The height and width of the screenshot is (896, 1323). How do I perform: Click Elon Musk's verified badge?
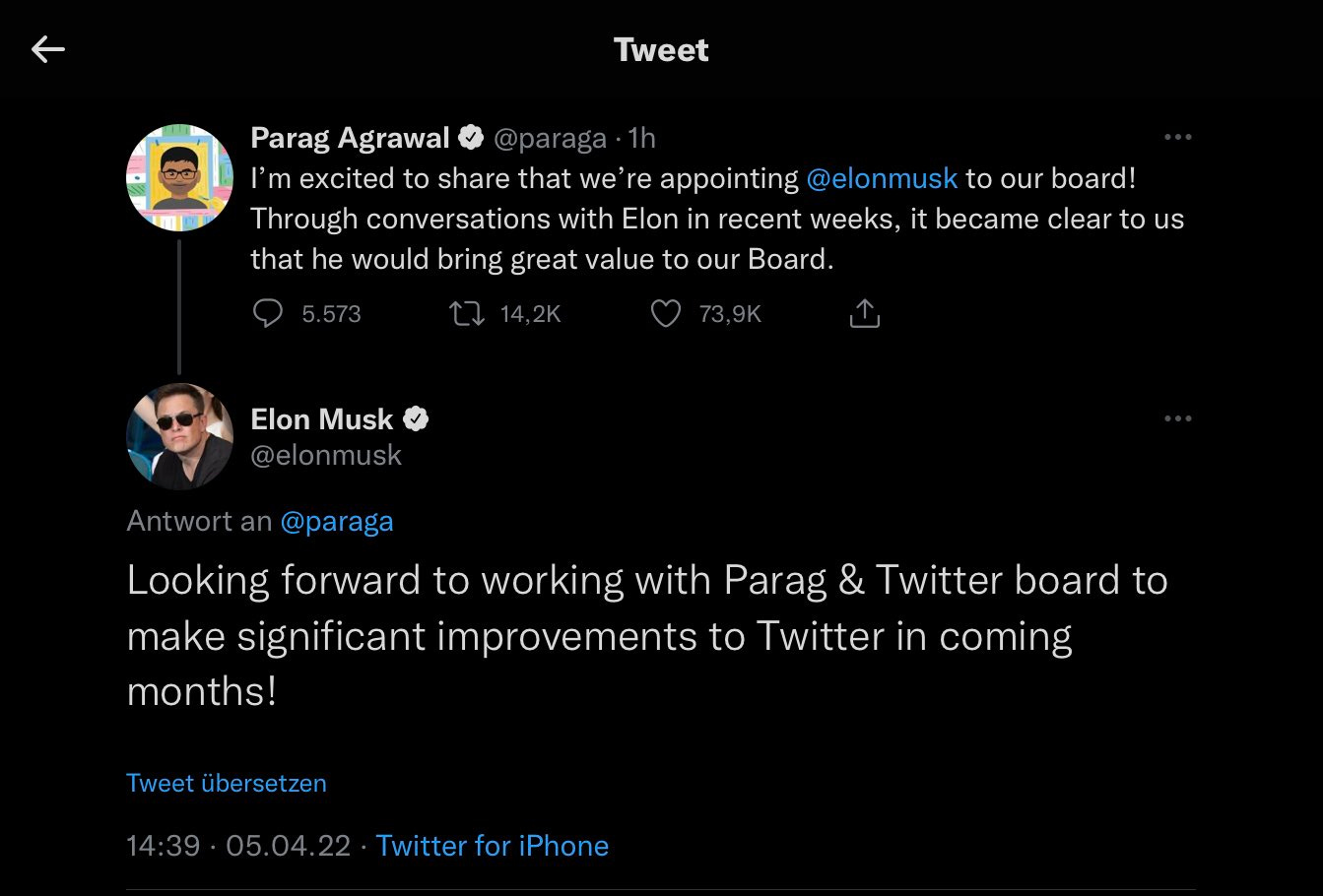[417, 419]
